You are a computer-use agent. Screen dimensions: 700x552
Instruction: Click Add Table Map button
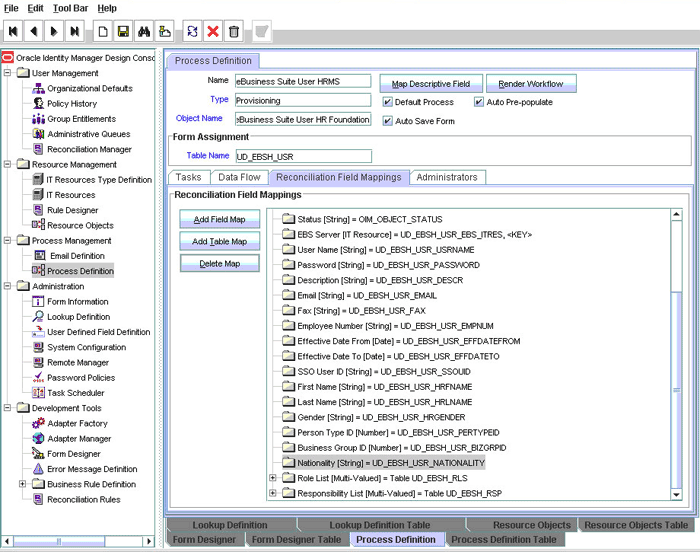[x=220, y=241]
